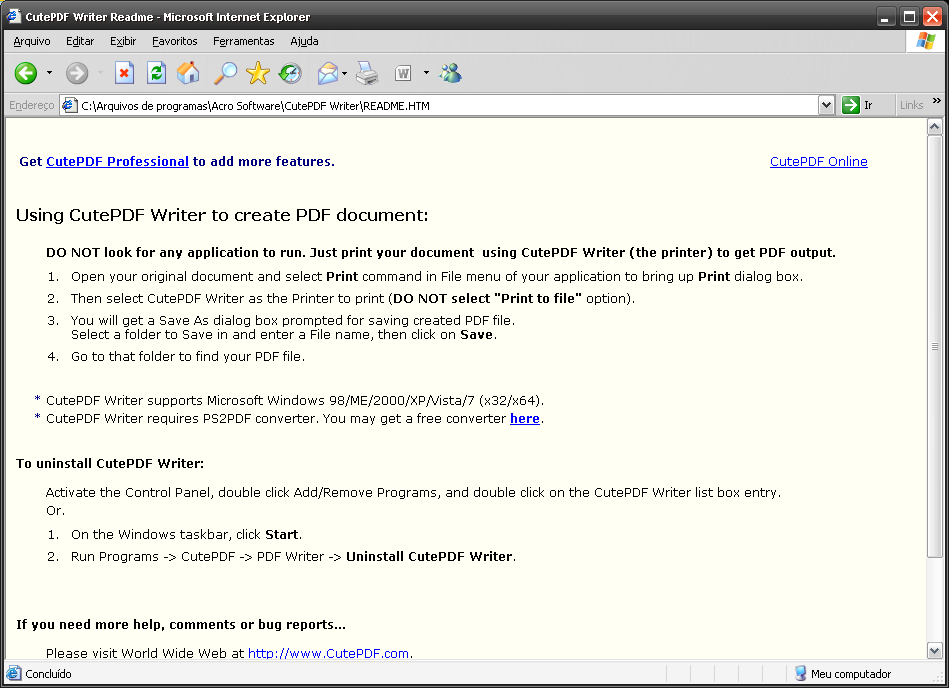Refresh the page with the Refresh icon

point(157,73)
